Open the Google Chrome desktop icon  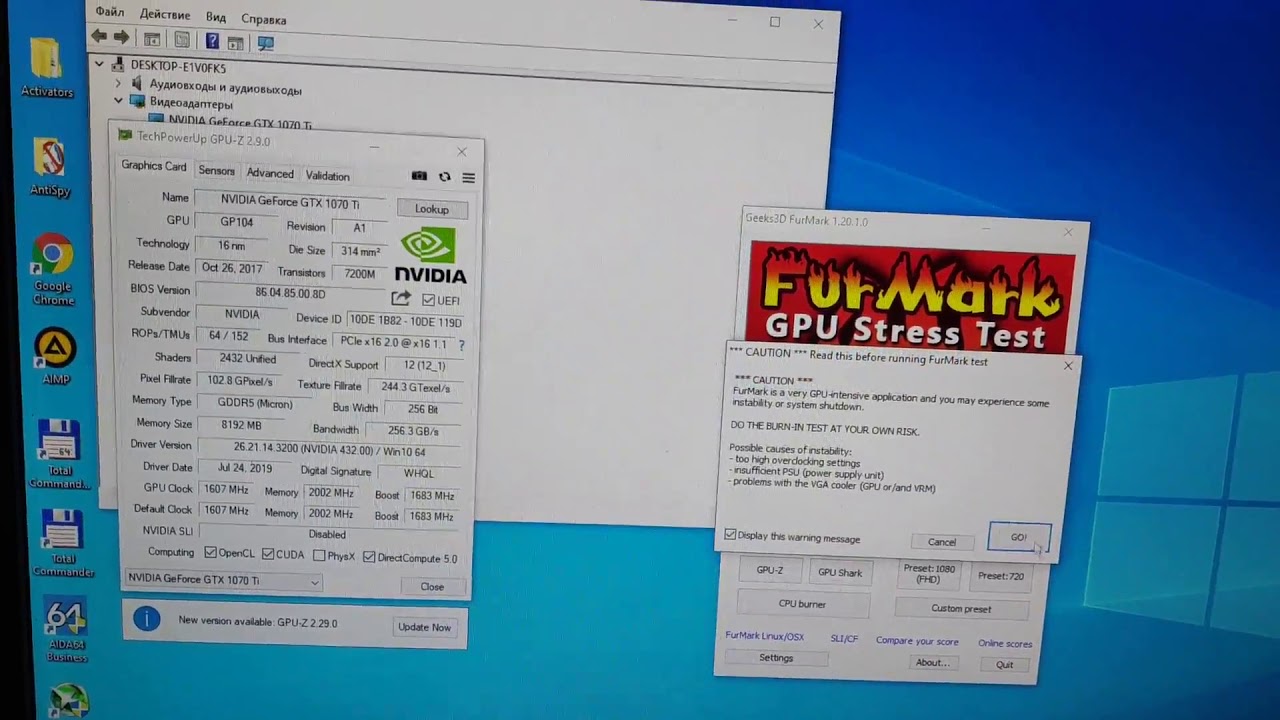coord(52,269)
